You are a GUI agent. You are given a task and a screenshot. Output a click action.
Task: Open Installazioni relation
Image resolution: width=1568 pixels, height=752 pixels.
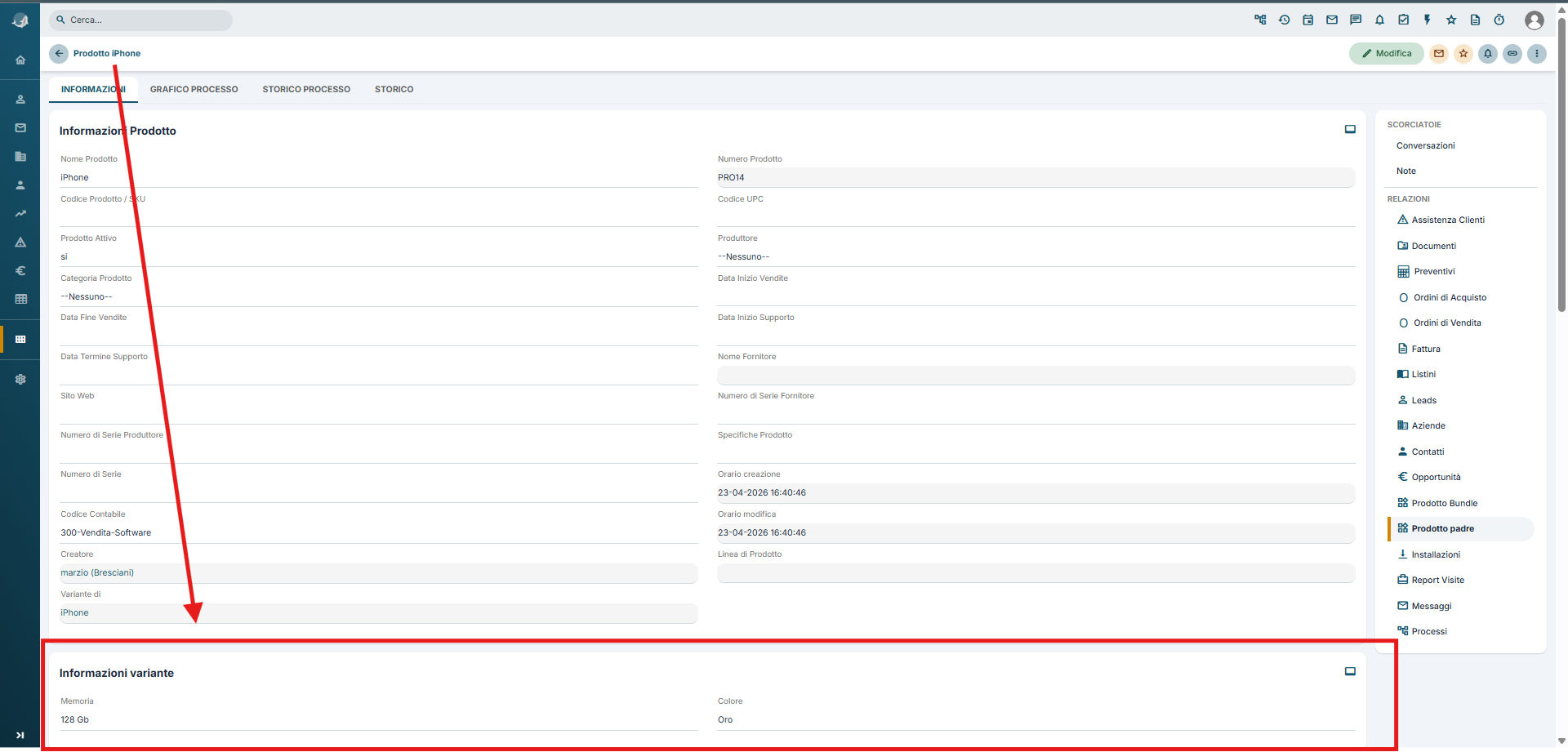(1428, 554)
